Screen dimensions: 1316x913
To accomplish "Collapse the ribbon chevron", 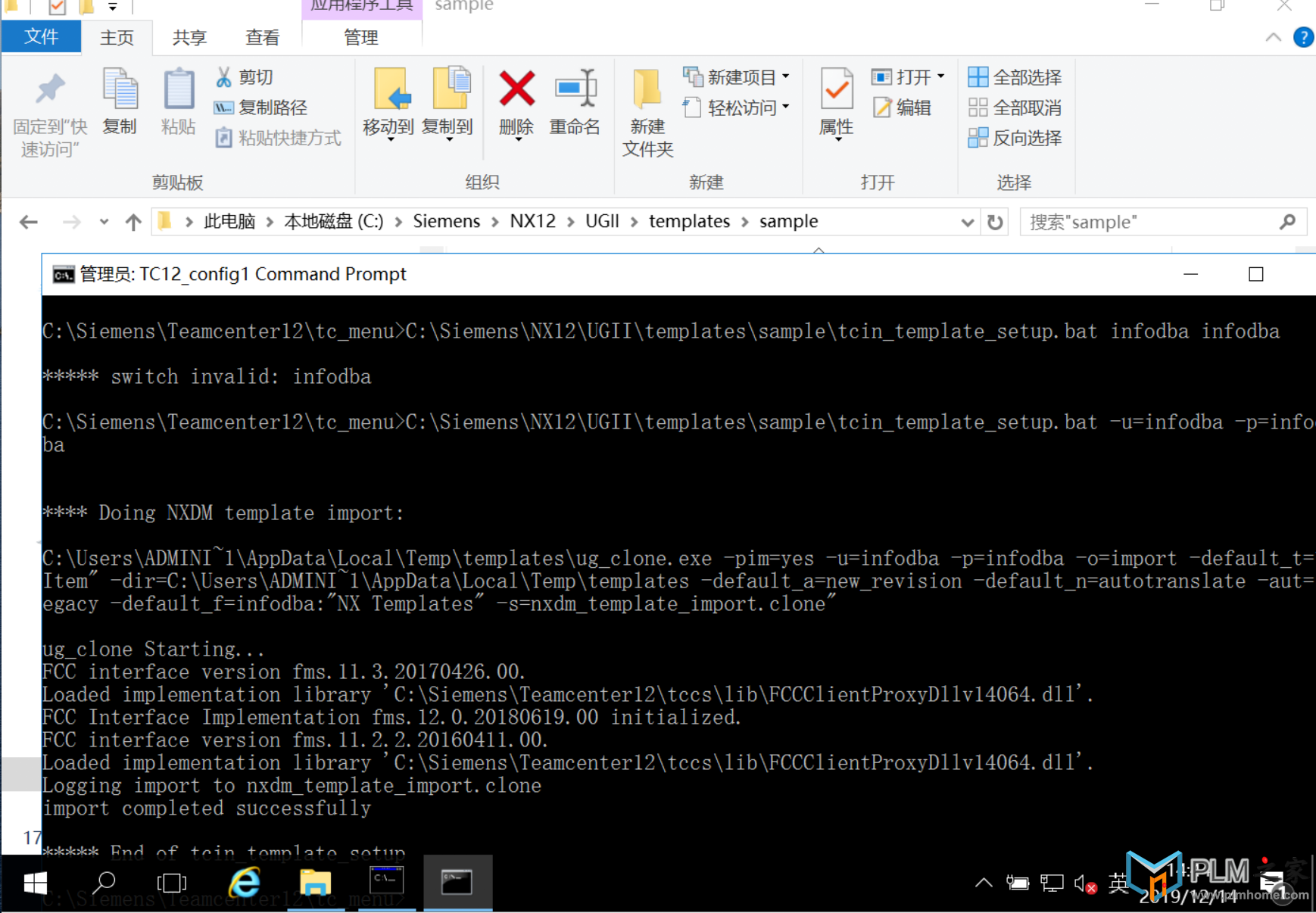I will [1274, 37].
